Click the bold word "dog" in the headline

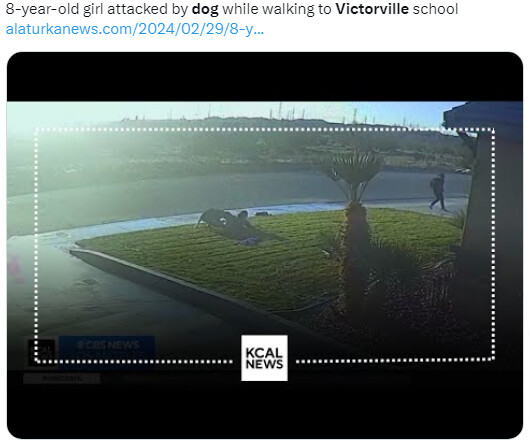pyautogui.click(x=205, y=9)
